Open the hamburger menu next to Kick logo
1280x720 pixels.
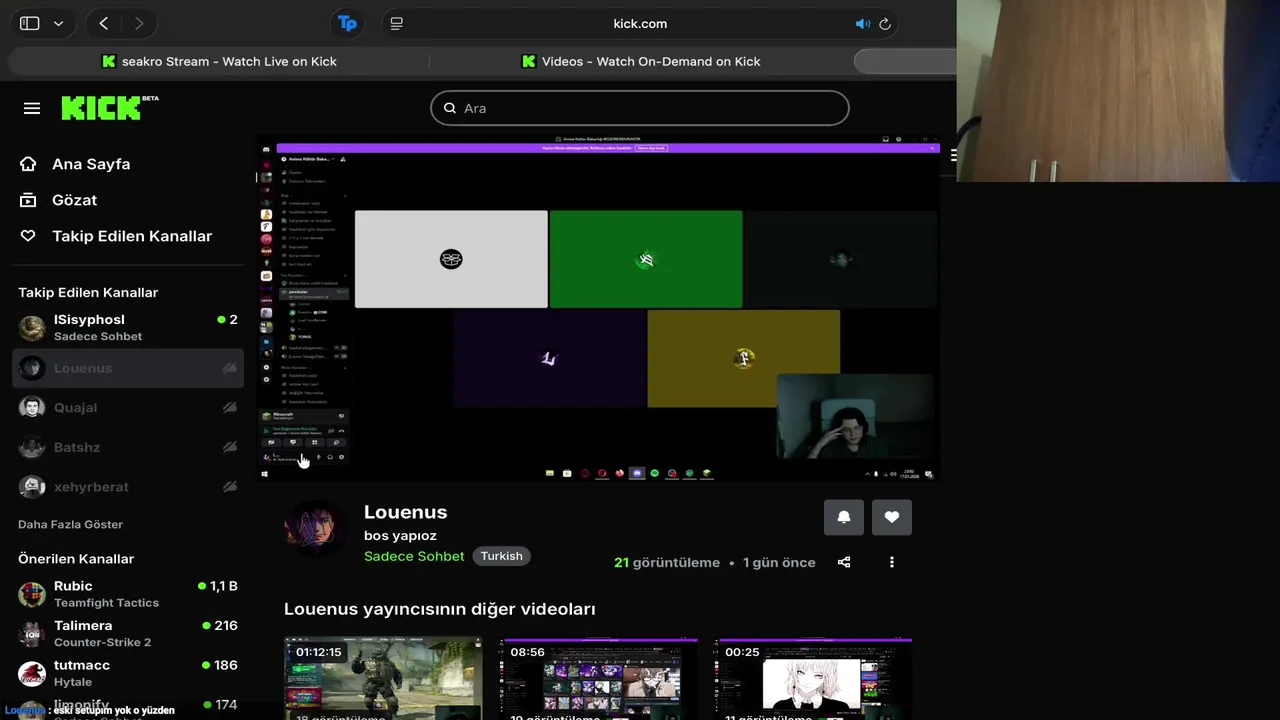[x=32, y=108]
